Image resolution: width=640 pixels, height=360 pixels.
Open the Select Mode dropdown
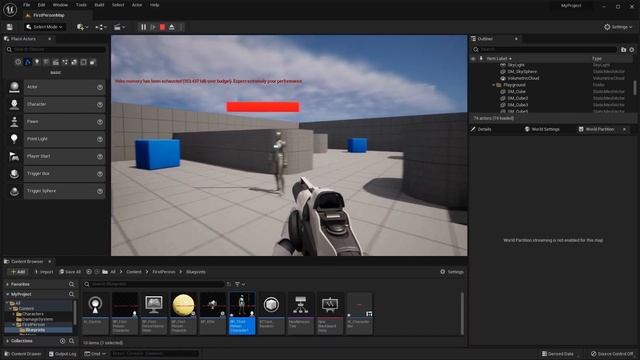click(x=44, y=27)
